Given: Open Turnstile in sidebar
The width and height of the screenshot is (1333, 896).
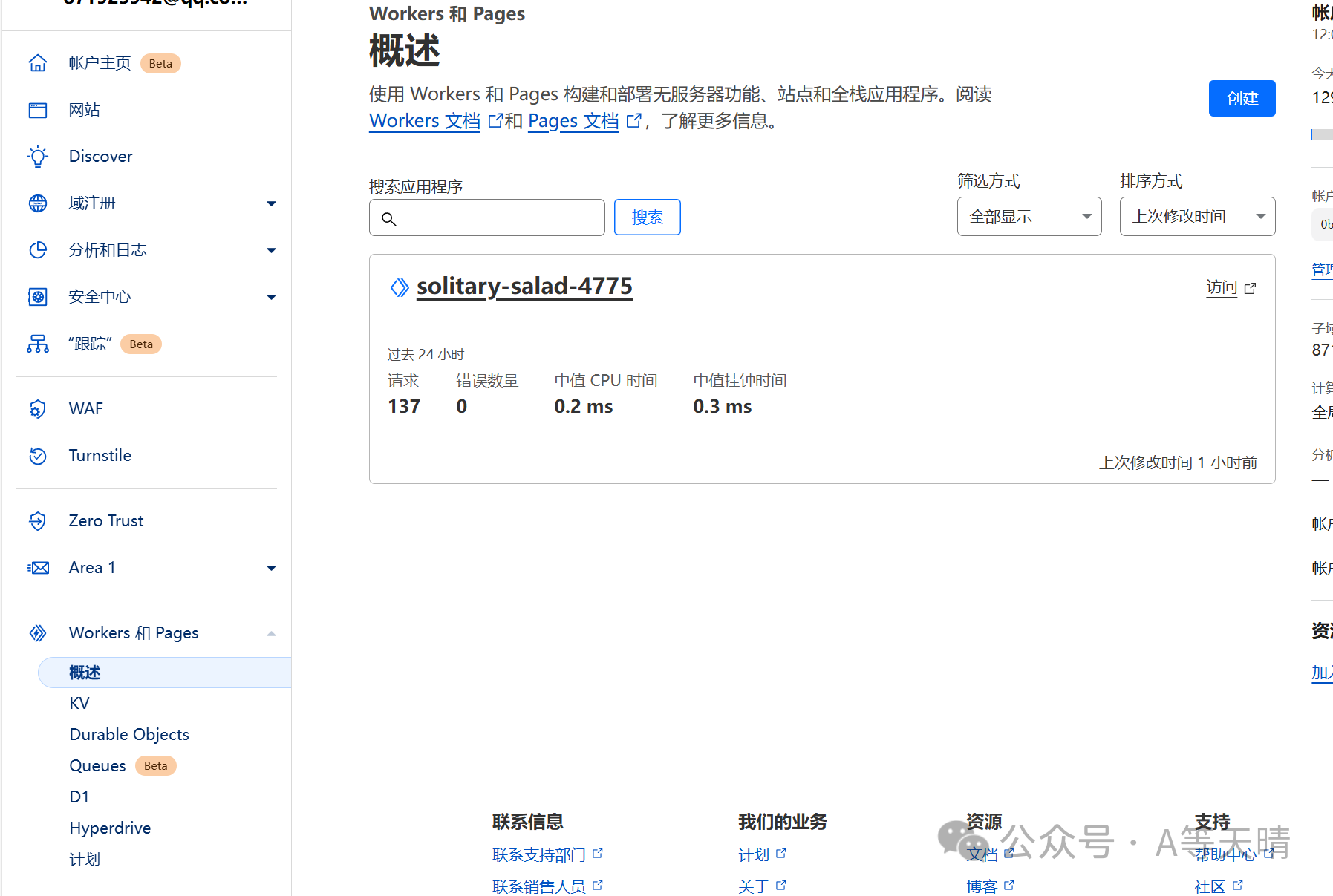Looking at the screenshot, I should click(100, 456).
